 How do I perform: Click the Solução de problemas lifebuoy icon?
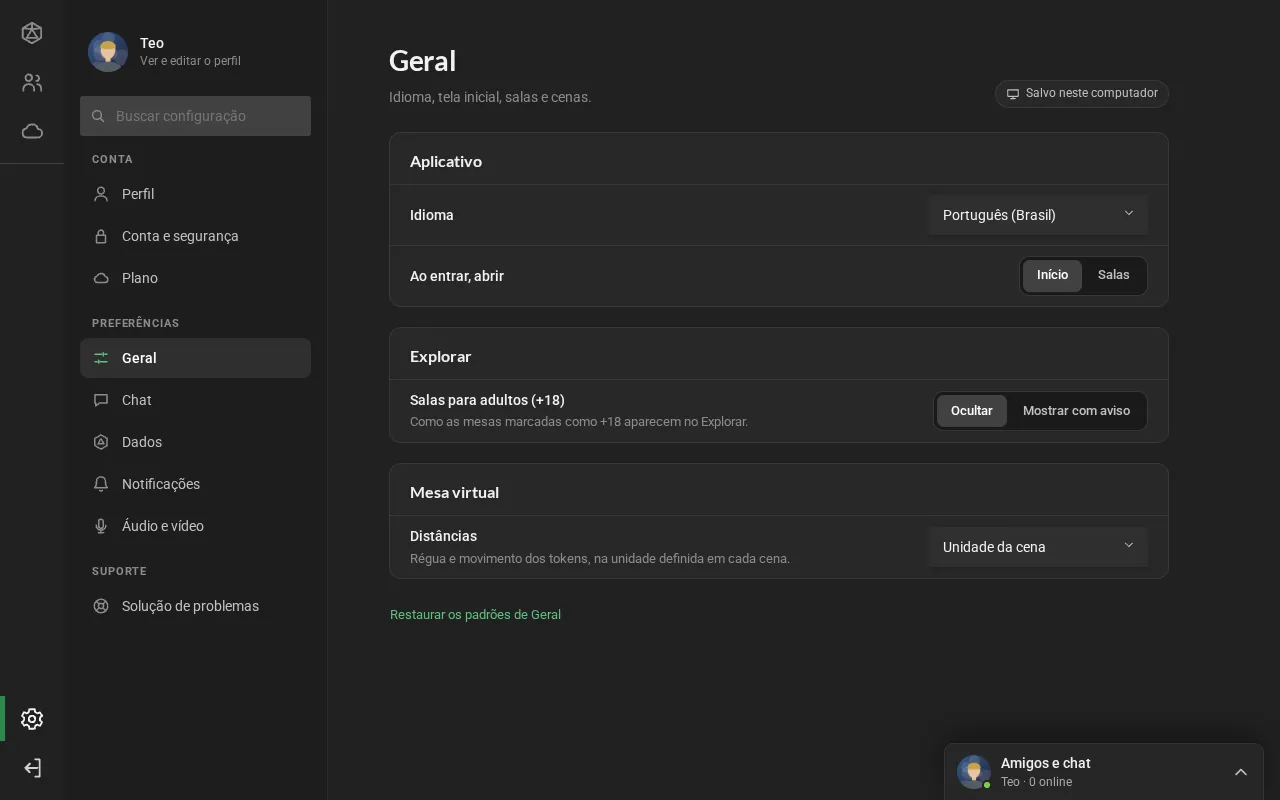[x=101, y=606]
